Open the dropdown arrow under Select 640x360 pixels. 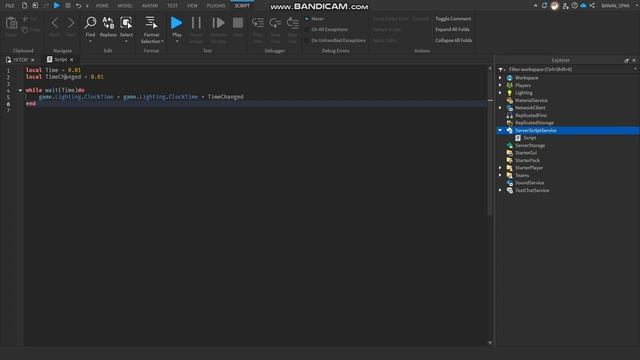click(x=126, y=41)
